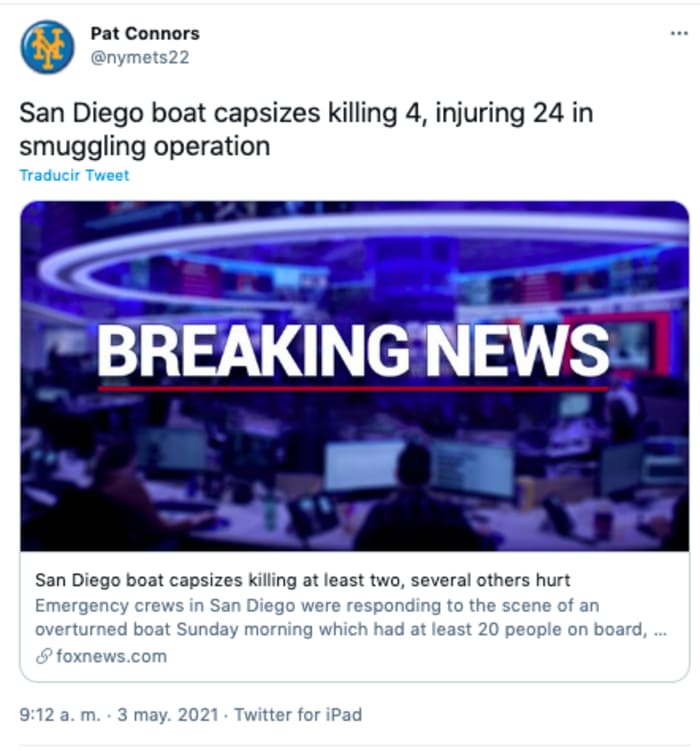The height and width of the screenshot is (751, 700).
Task: Click Traducir Tweet link
Action: (x=74, y=175)
